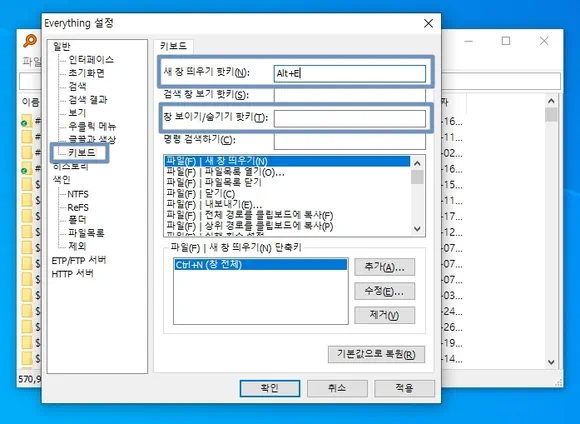Select 파일(F) | 파일목록 닫기 command

(287, 183)
